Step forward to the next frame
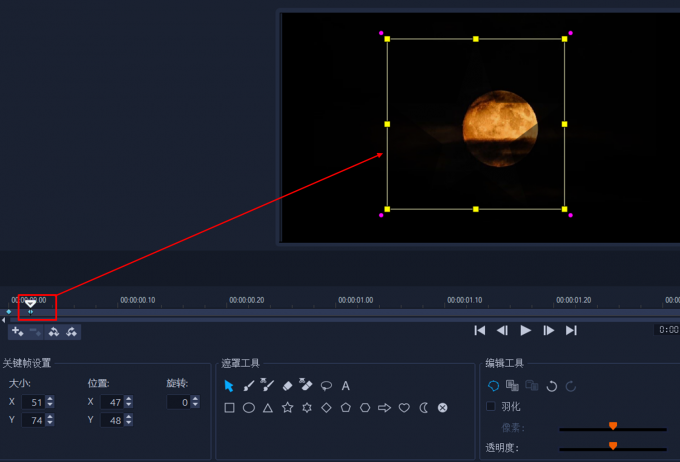Image resolution: width=680 pixels, height=462 pixels. pos(549,331)
